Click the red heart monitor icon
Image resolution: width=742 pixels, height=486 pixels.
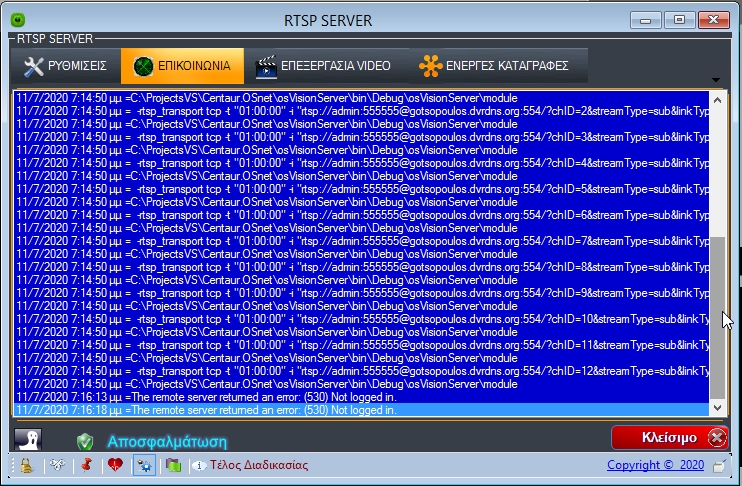115,465
